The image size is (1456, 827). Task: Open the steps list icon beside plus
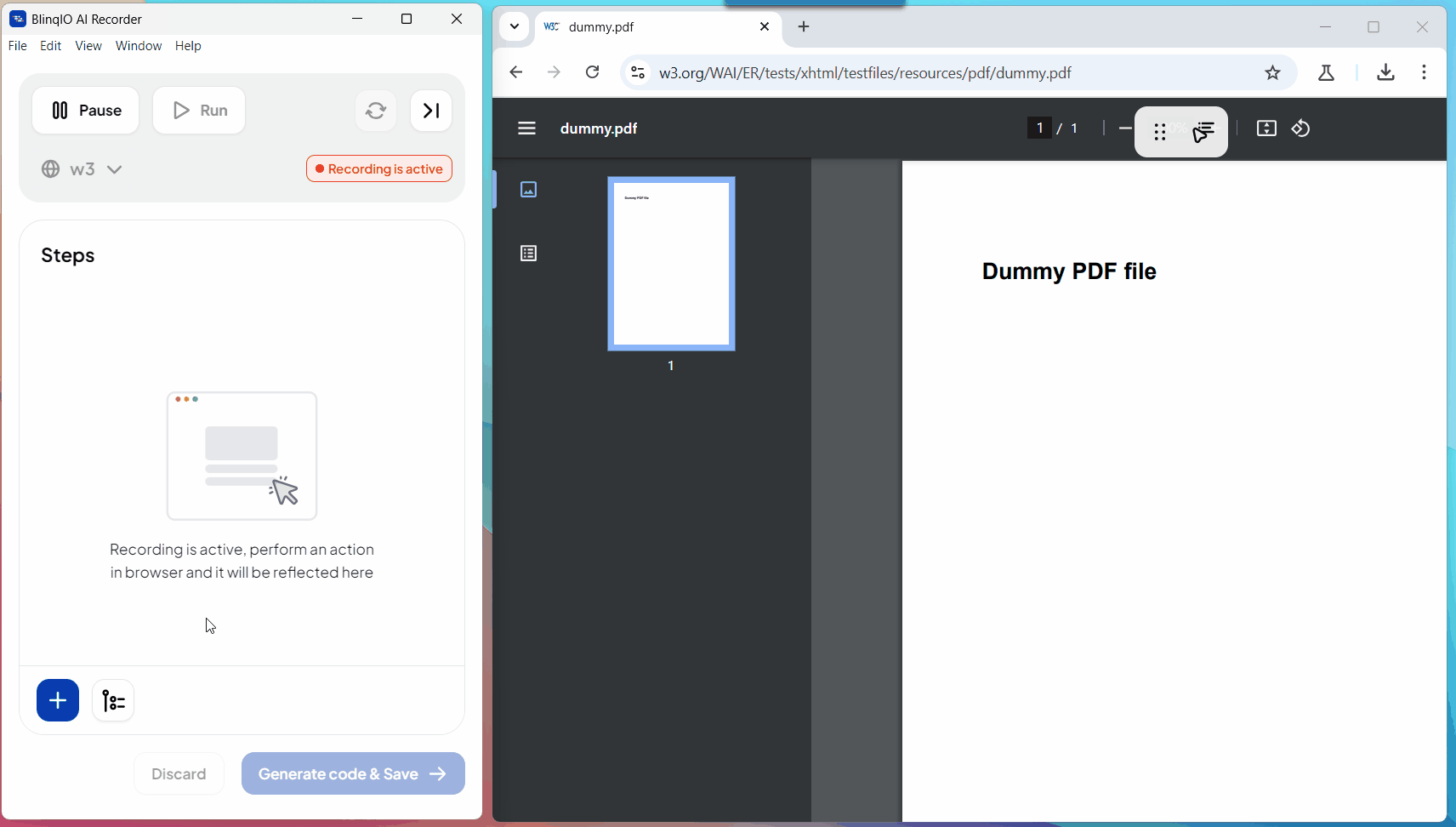coord(113,699)
